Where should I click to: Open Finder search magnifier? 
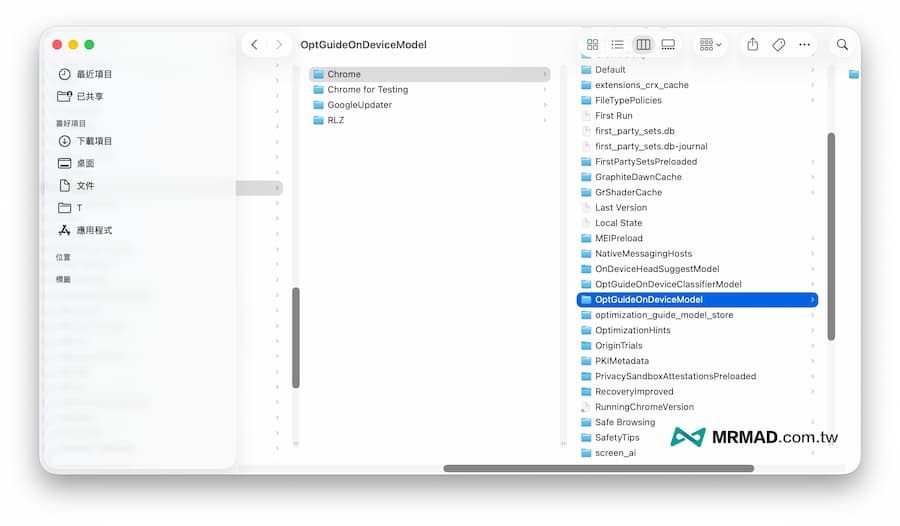click(x=842, y=44)
